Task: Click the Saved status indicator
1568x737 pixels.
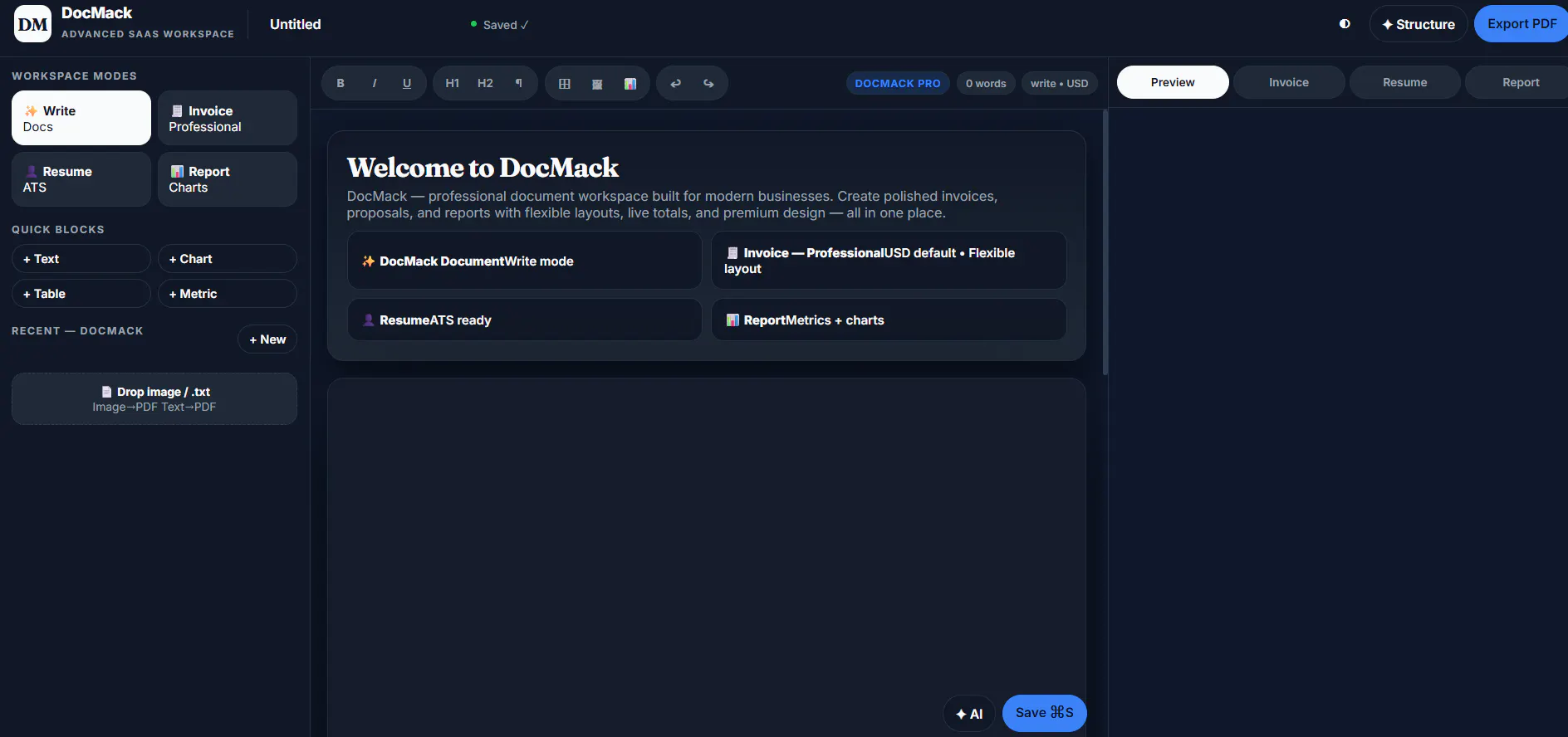Action: [x=499, y=25]
